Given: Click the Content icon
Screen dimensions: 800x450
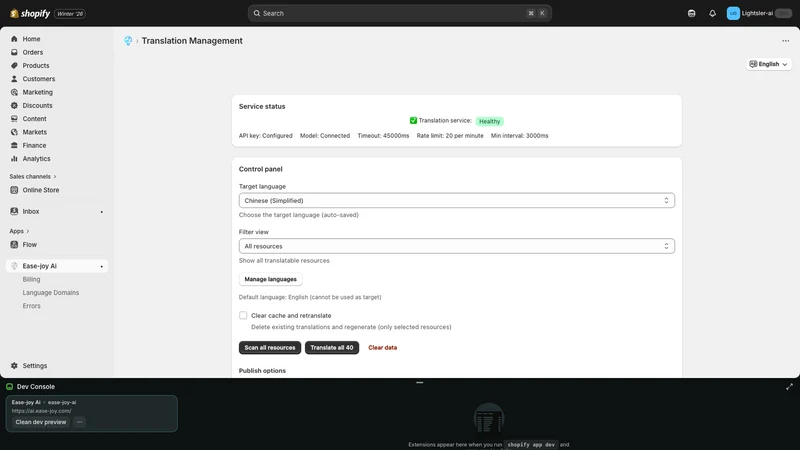Looking at the screenshot, I should point(14,118).
